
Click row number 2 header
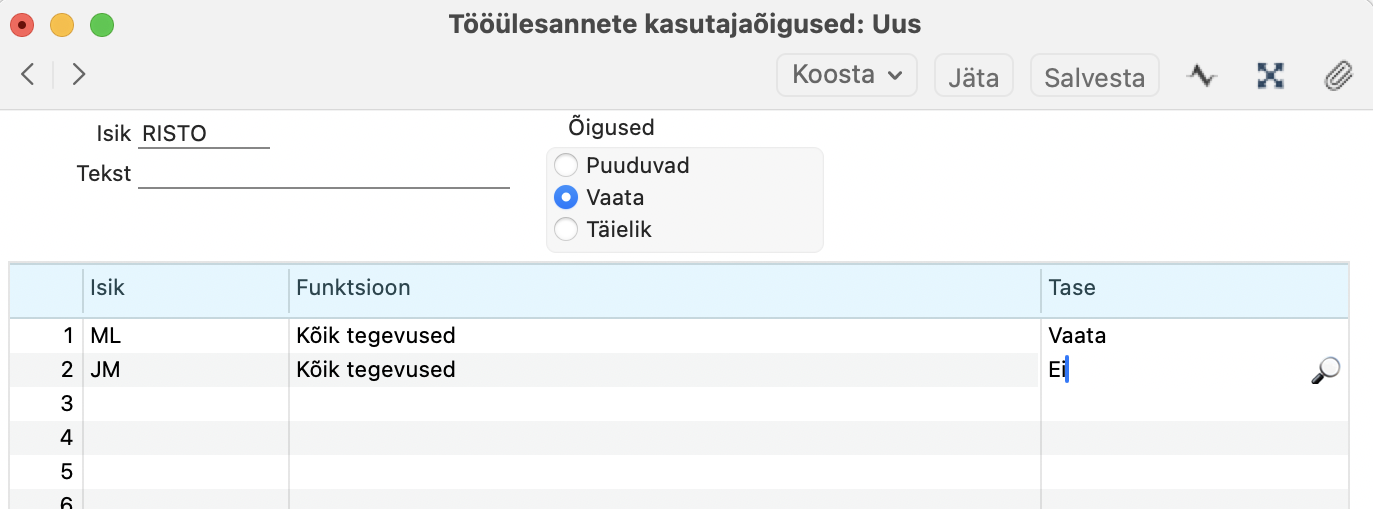(x=46, y=370)
